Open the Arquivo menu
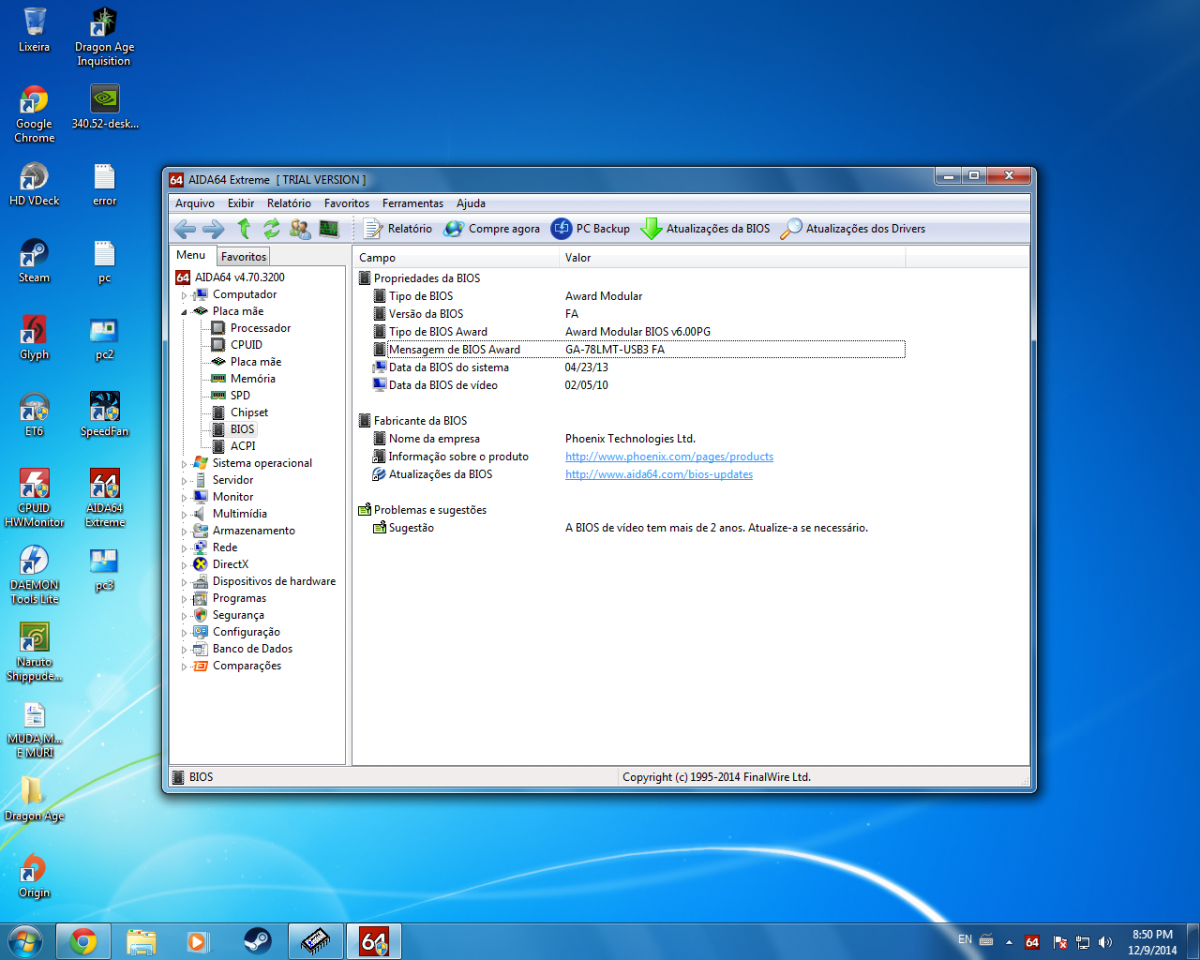1200x960 pixels. click(x=195, y=203)
